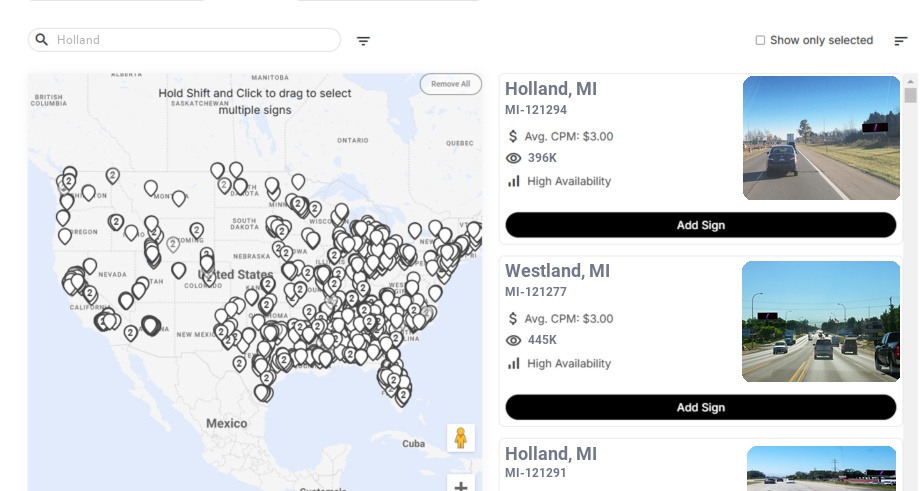920x491 pixels.
Task: Click the availability bars icon for MI-121294
Action: pyautogui.click(x=514, y=181)
